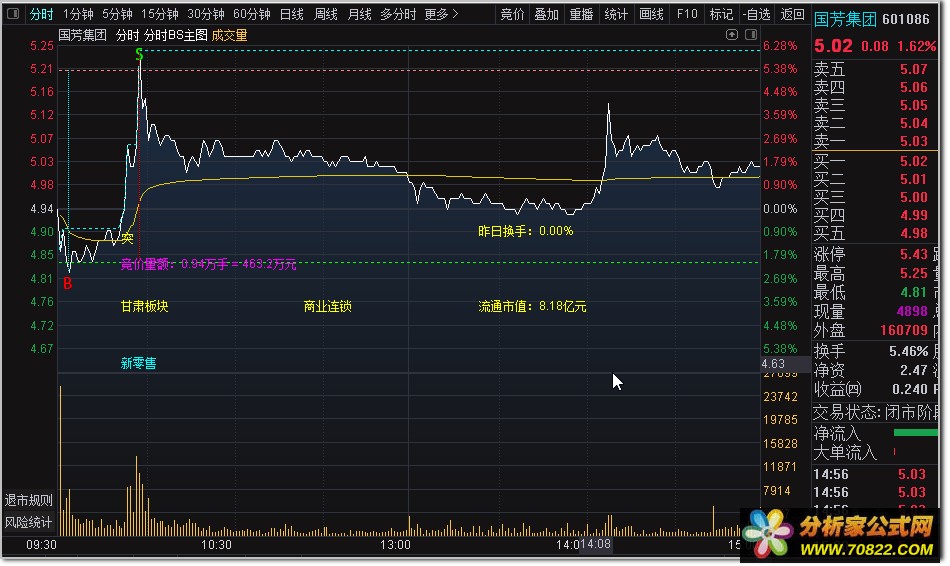Open the 退市规则 delisting rules link
Image resolution: width=950 pixels, height=566 pixels.
pyautogui.click(x=28, y=501)
